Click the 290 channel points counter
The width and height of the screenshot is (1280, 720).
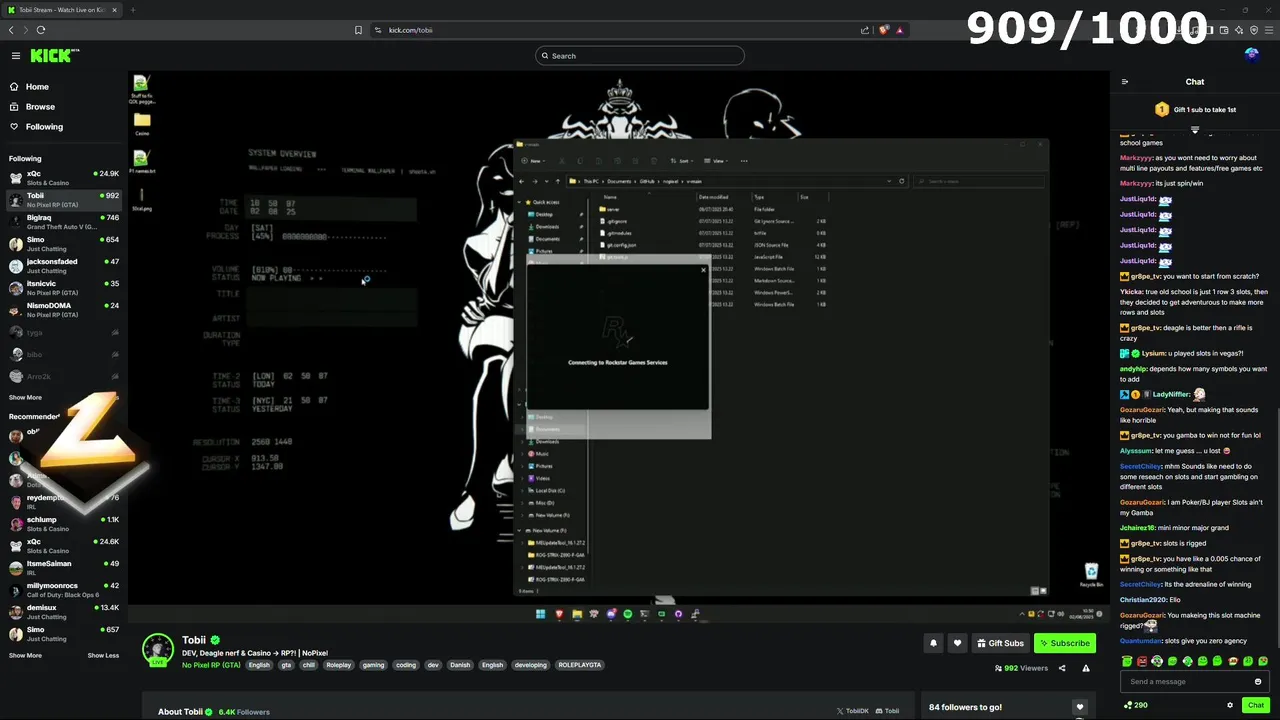(1135, 705)
